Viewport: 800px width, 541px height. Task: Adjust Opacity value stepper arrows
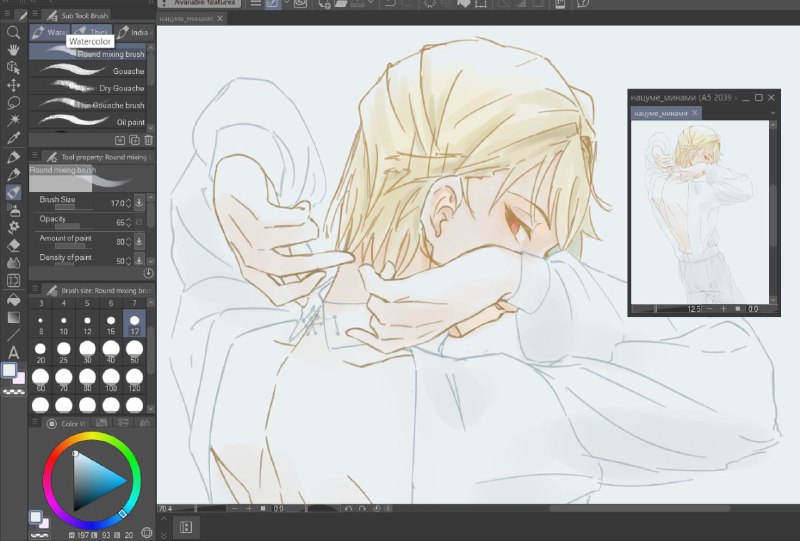(128, 223)
